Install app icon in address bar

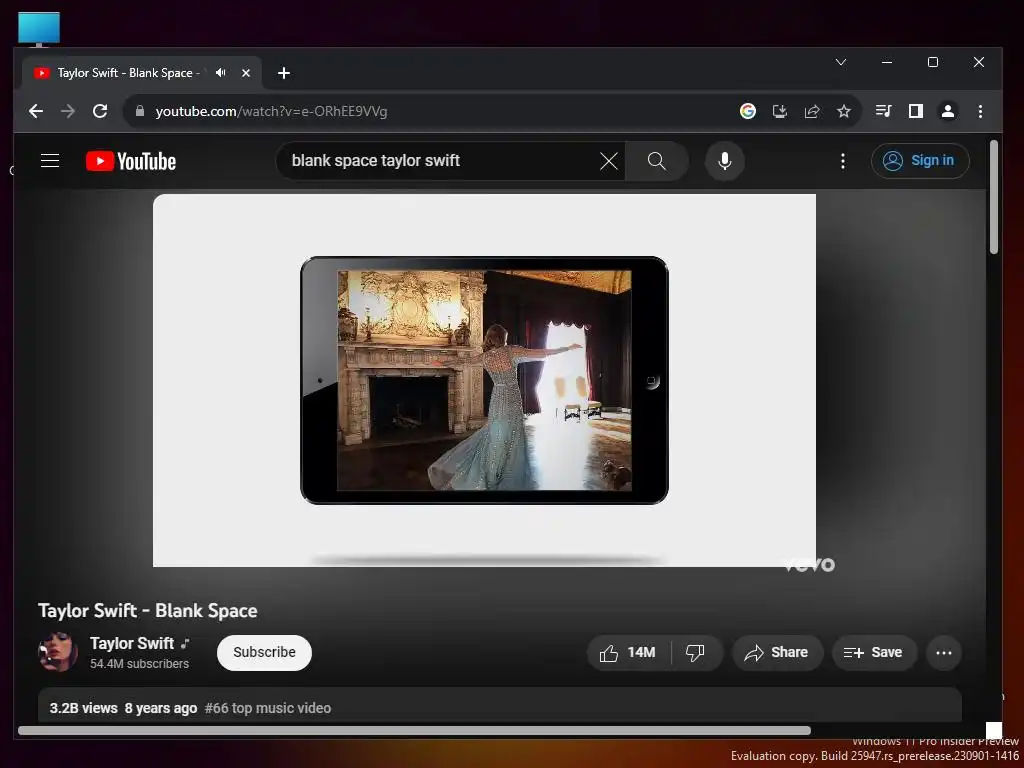(x=780, y=111)
